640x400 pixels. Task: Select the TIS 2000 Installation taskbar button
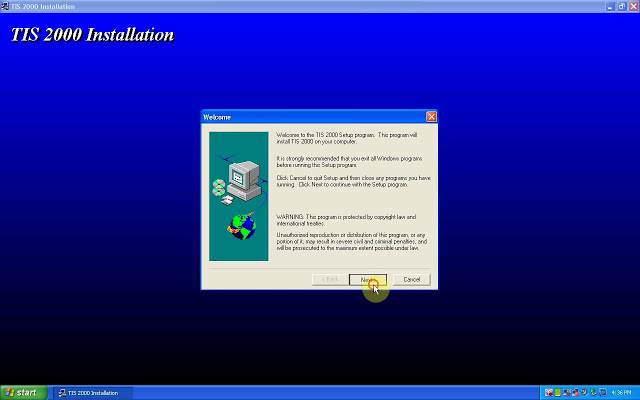click(93, 393)
